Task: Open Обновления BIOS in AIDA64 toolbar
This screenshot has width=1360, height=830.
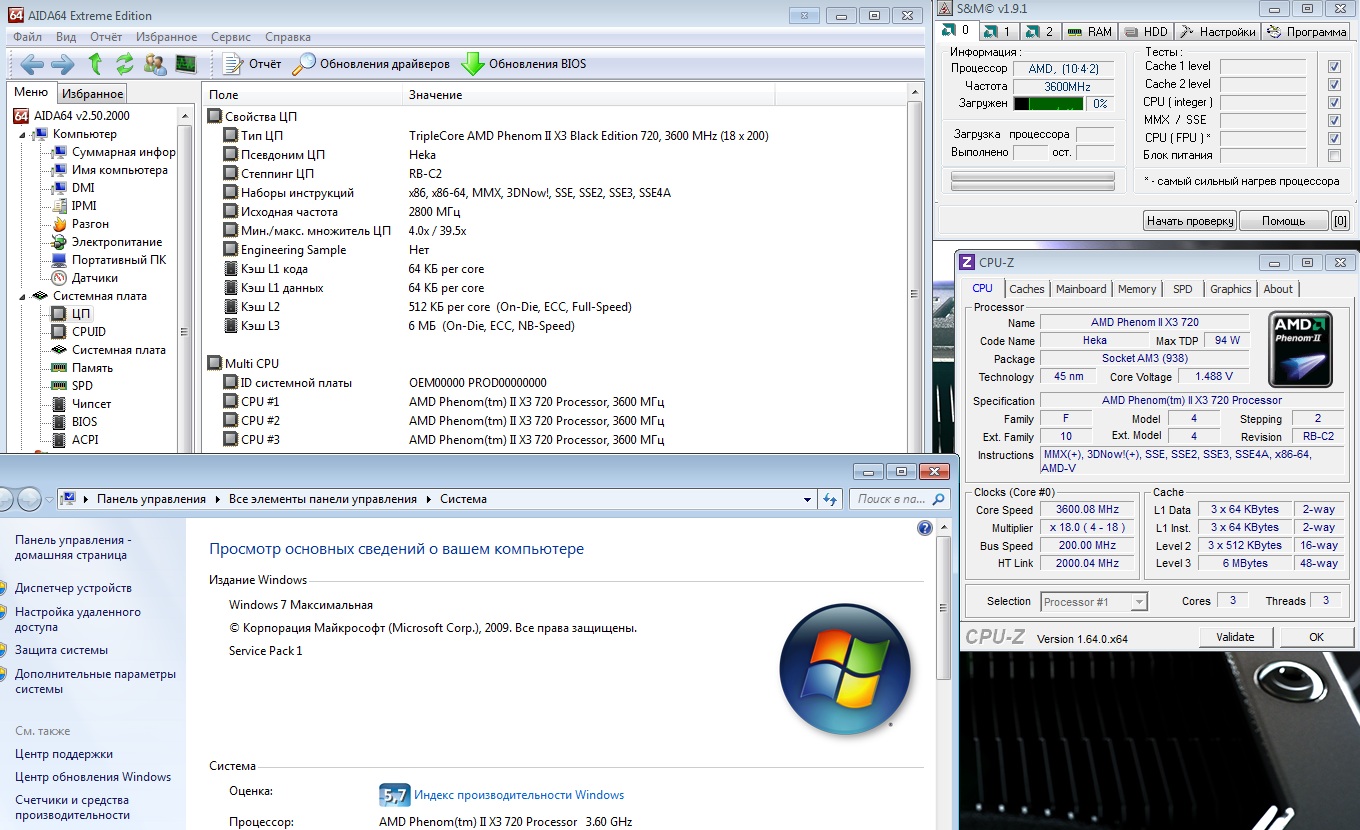Action: coord(524,64)
